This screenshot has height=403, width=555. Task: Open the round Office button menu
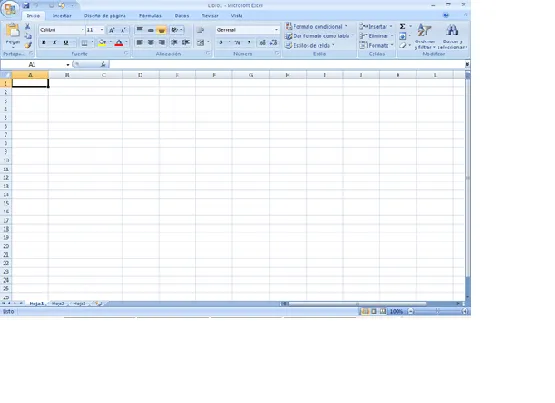click(x=10, y=8)
